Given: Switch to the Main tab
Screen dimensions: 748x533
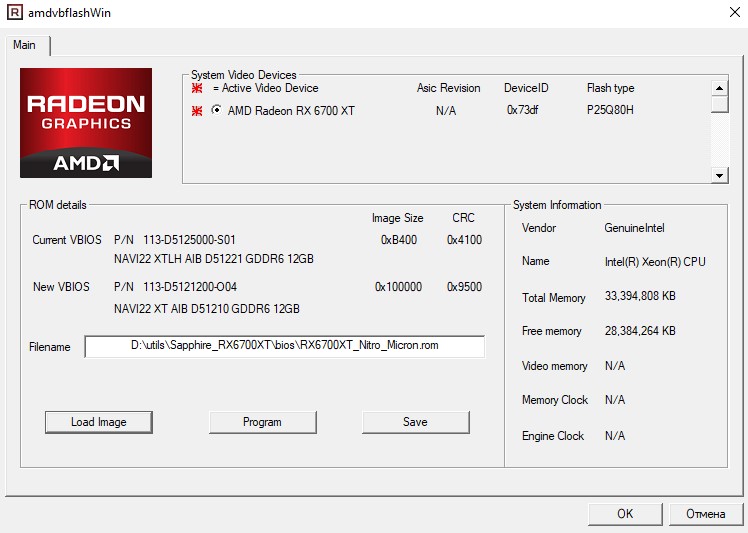Looking at the screenshot, I should coord(24,45).
